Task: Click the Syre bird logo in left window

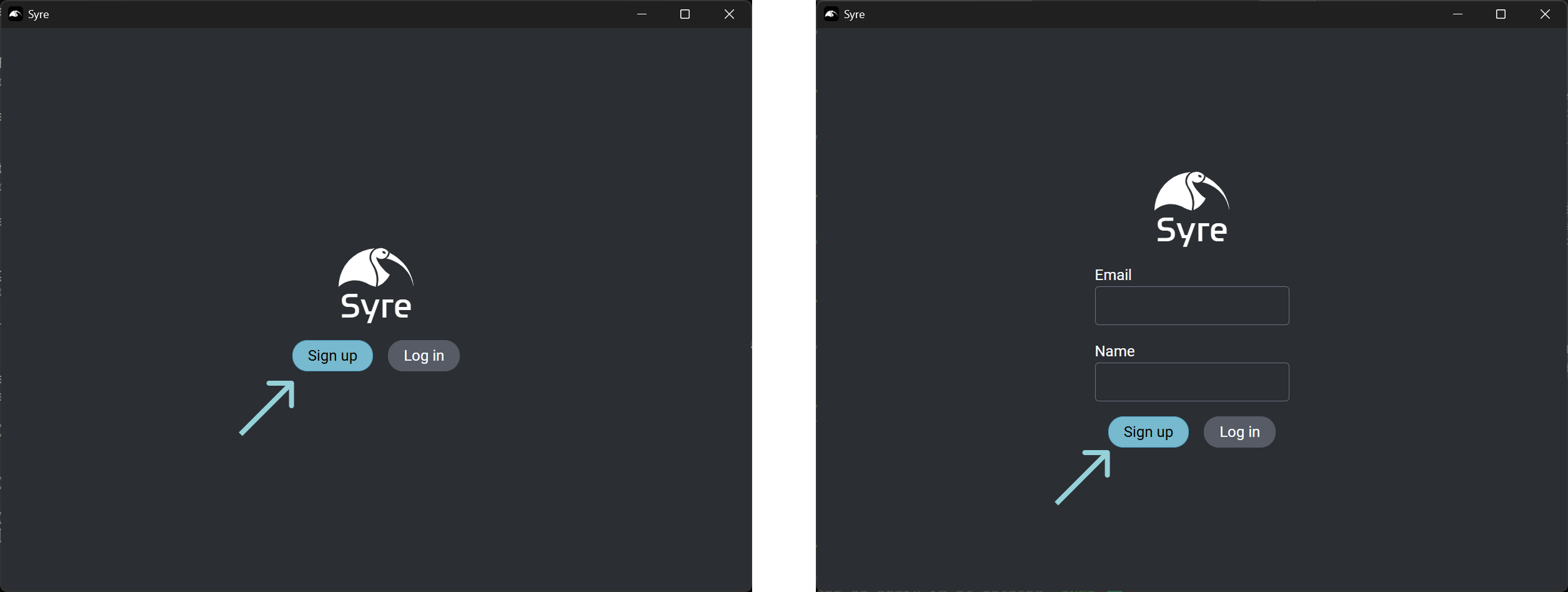Action: 376,285
